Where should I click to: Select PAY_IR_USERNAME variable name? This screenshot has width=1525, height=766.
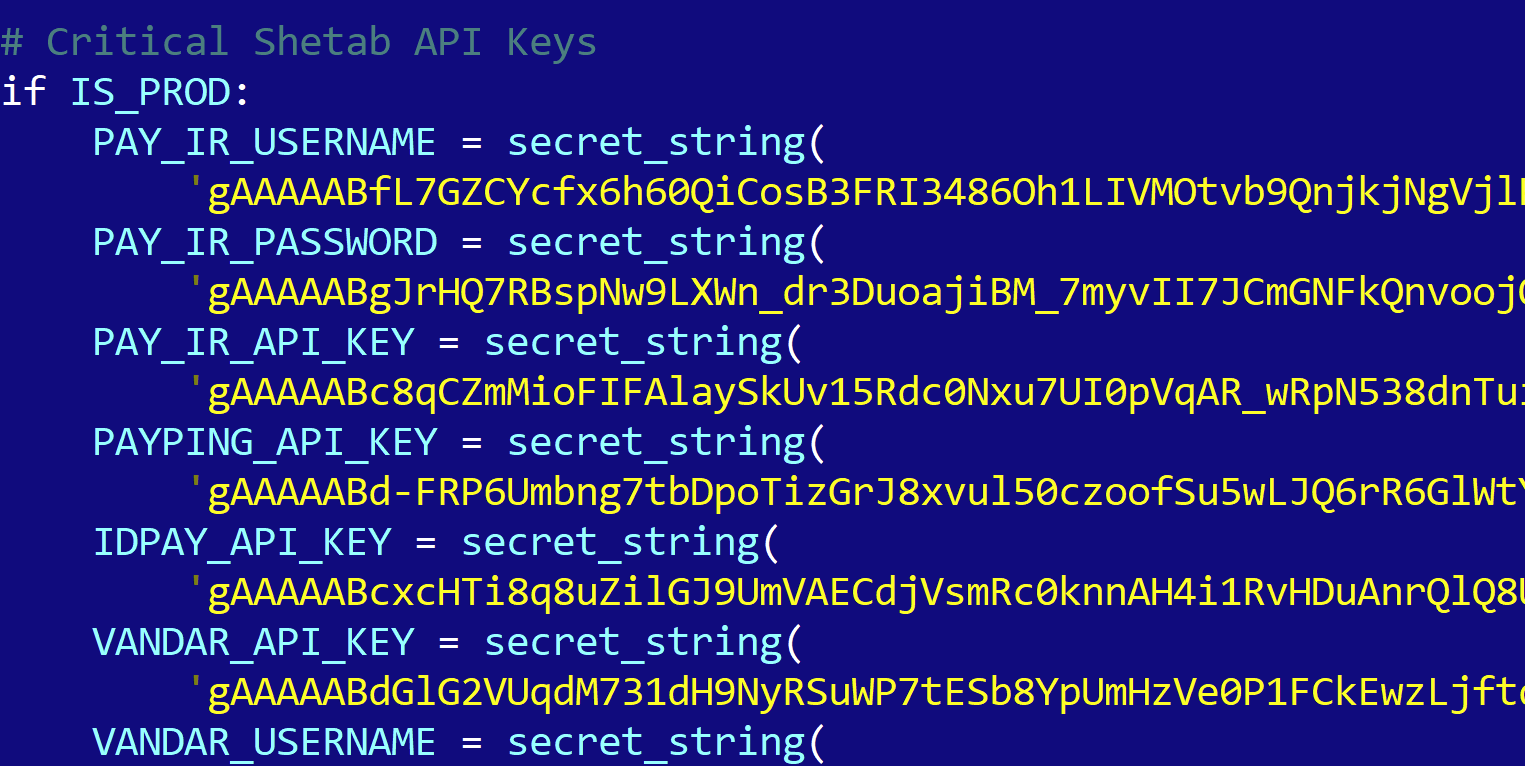coord(265,142)
